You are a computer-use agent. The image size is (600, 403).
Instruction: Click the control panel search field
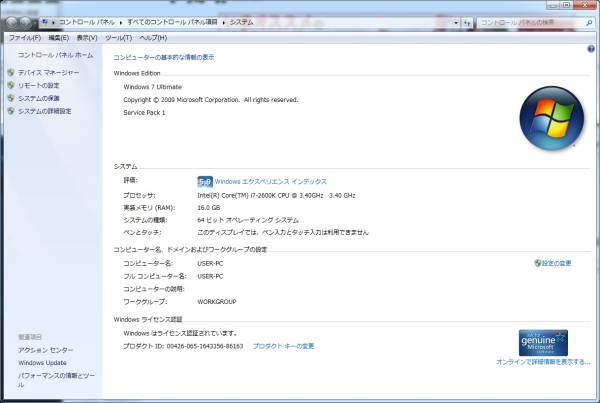(532, 23)
